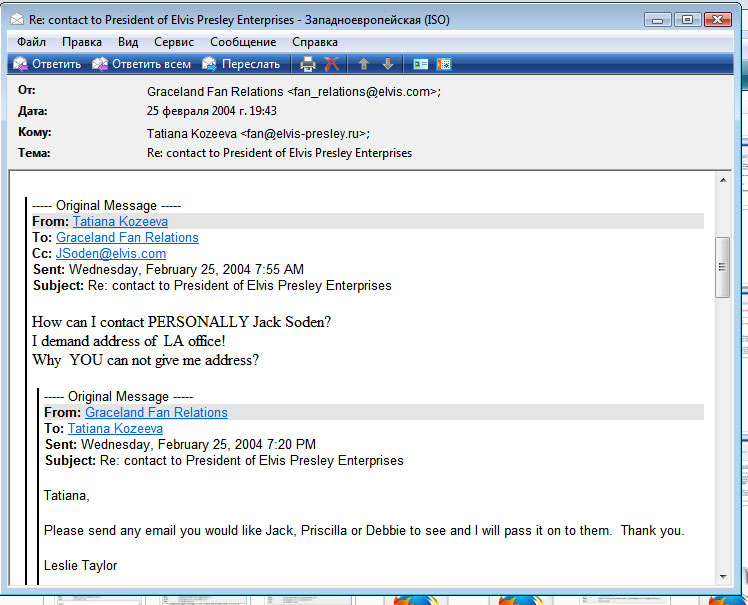Click From link Graceland Fan Relations in nested message
The width and height of the screenshot is (748, 605).
[156, 412]
